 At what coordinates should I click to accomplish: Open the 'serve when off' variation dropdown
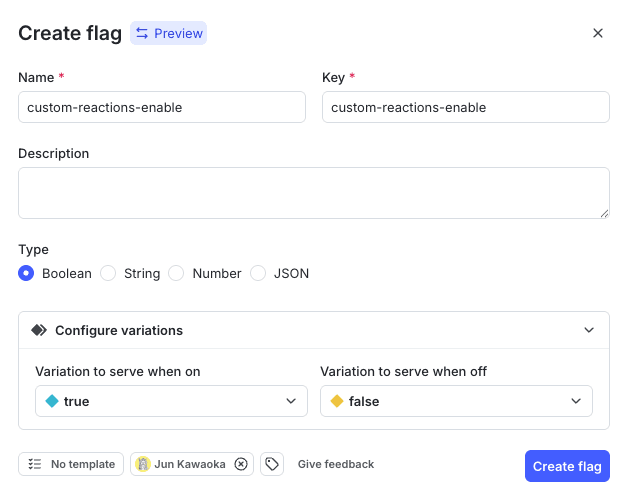pos(456,401)
